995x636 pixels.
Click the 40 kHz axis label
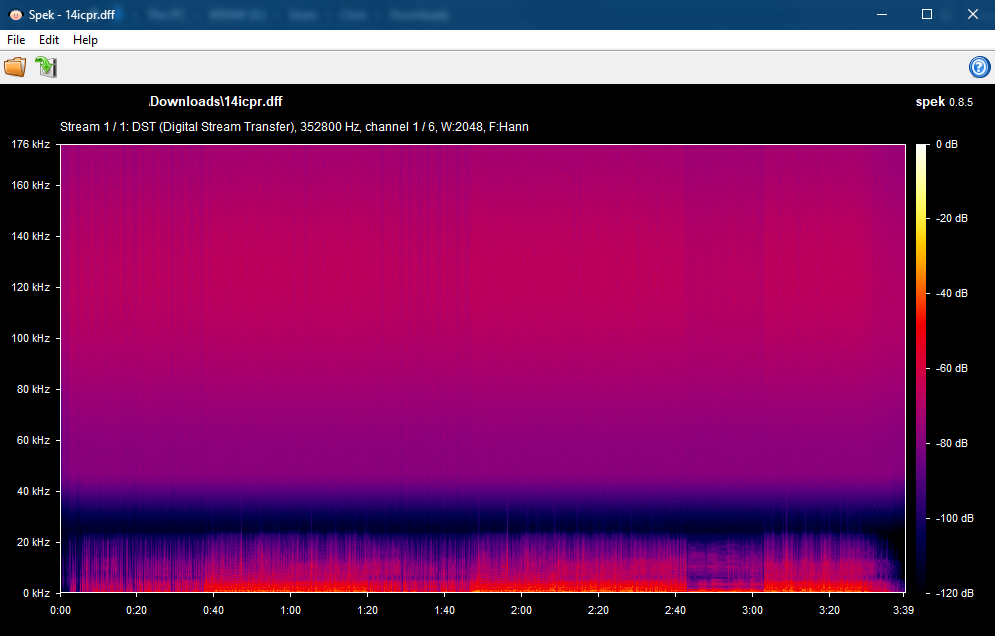pos(33,491)
